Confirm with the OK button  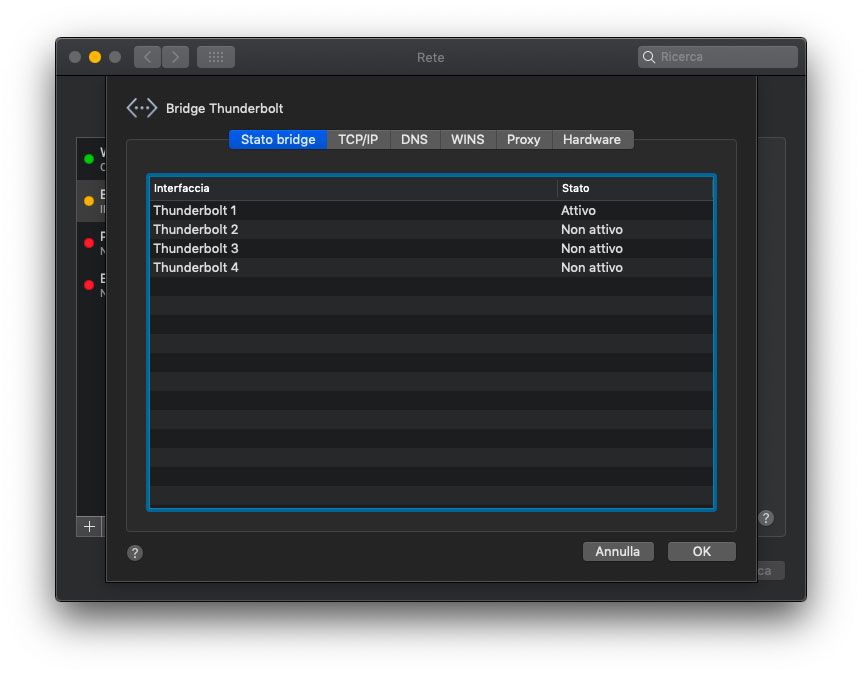point(701,551)
